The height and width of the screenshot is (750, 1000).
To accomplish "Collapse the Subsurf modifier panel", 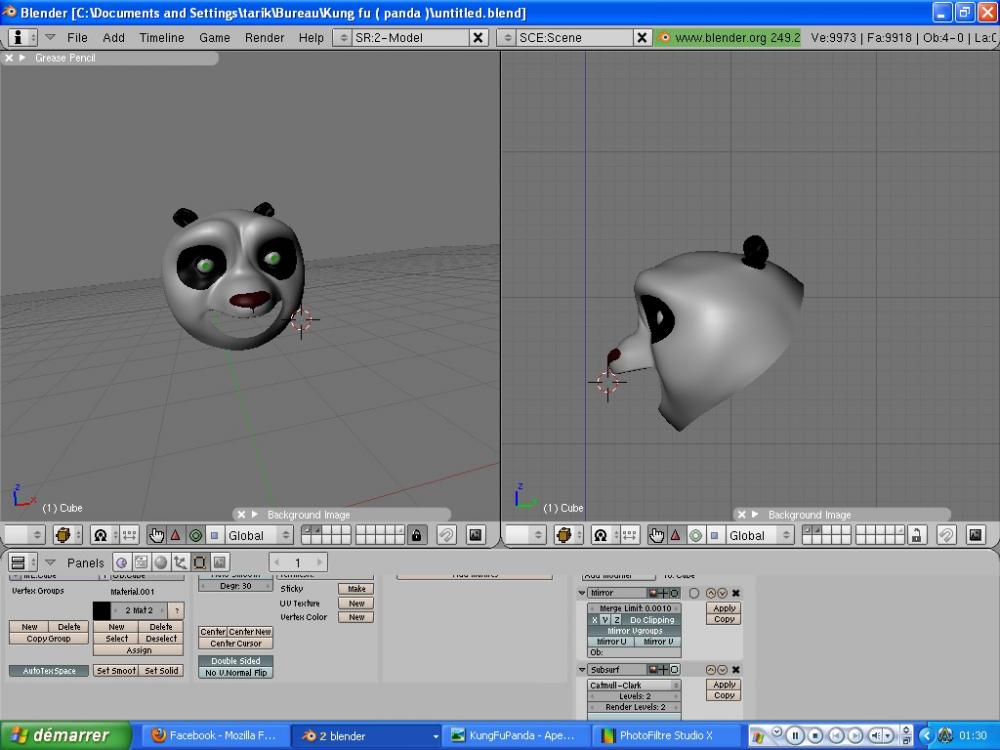I will (x=582, y=670).
